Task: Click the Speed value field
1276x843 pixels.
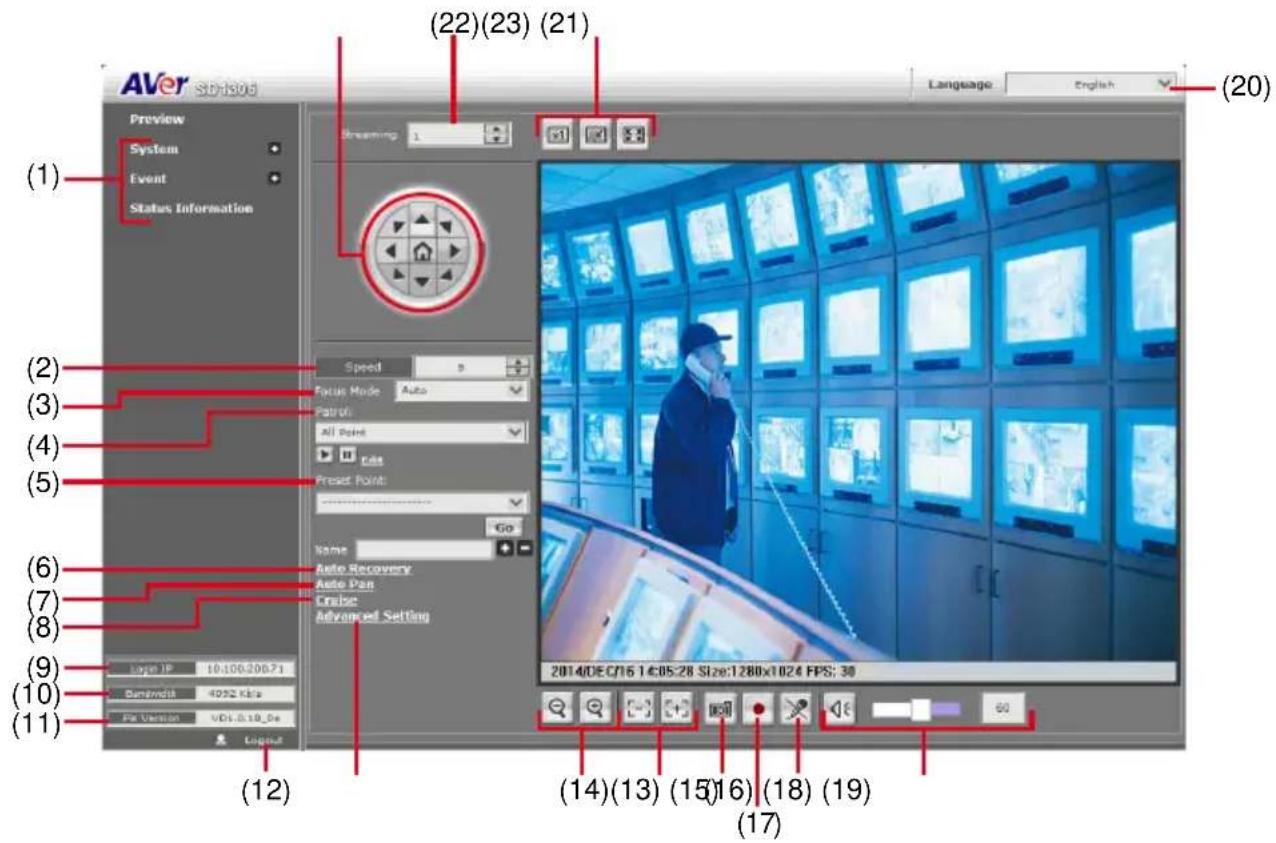Action: point(462,367)
